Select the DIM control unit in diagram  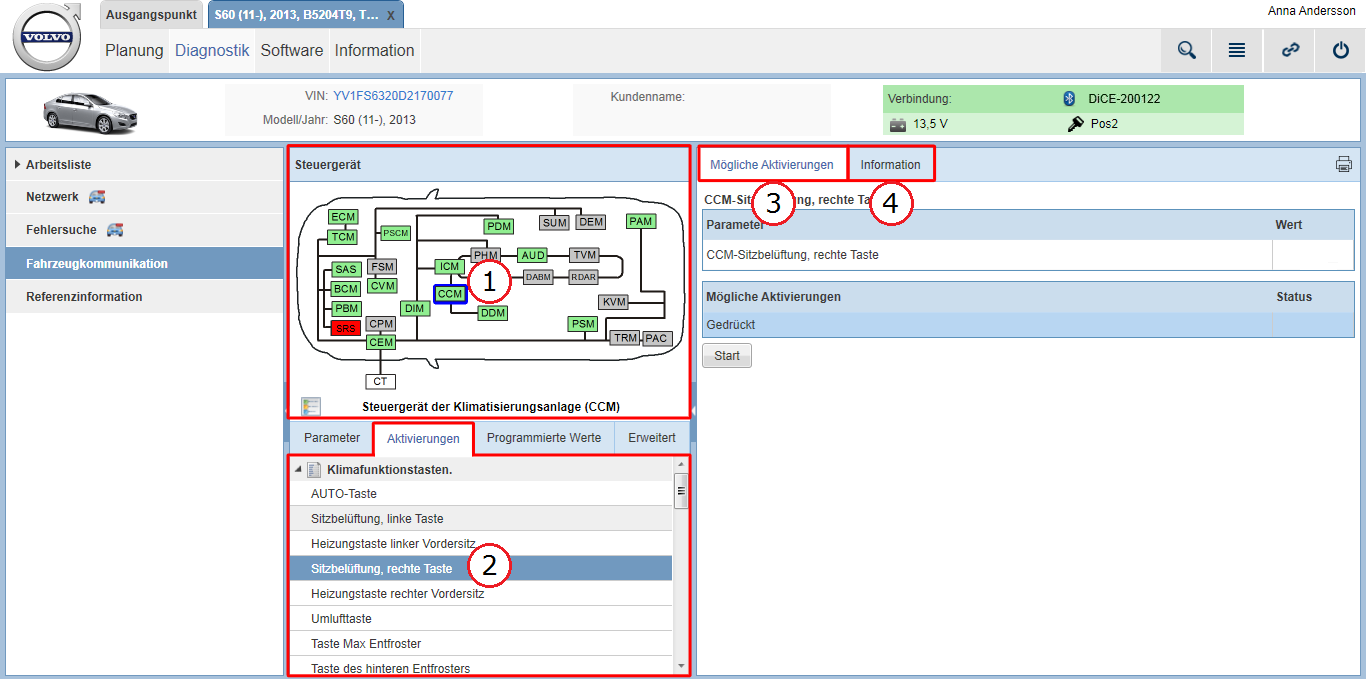(x=415, y=308)
